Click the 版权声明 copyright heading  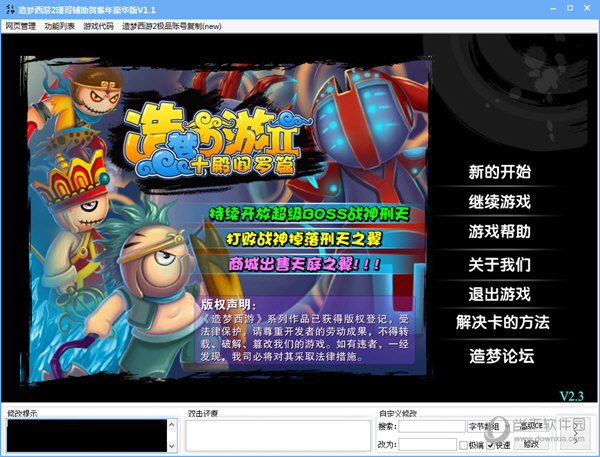tap(228, 304)
